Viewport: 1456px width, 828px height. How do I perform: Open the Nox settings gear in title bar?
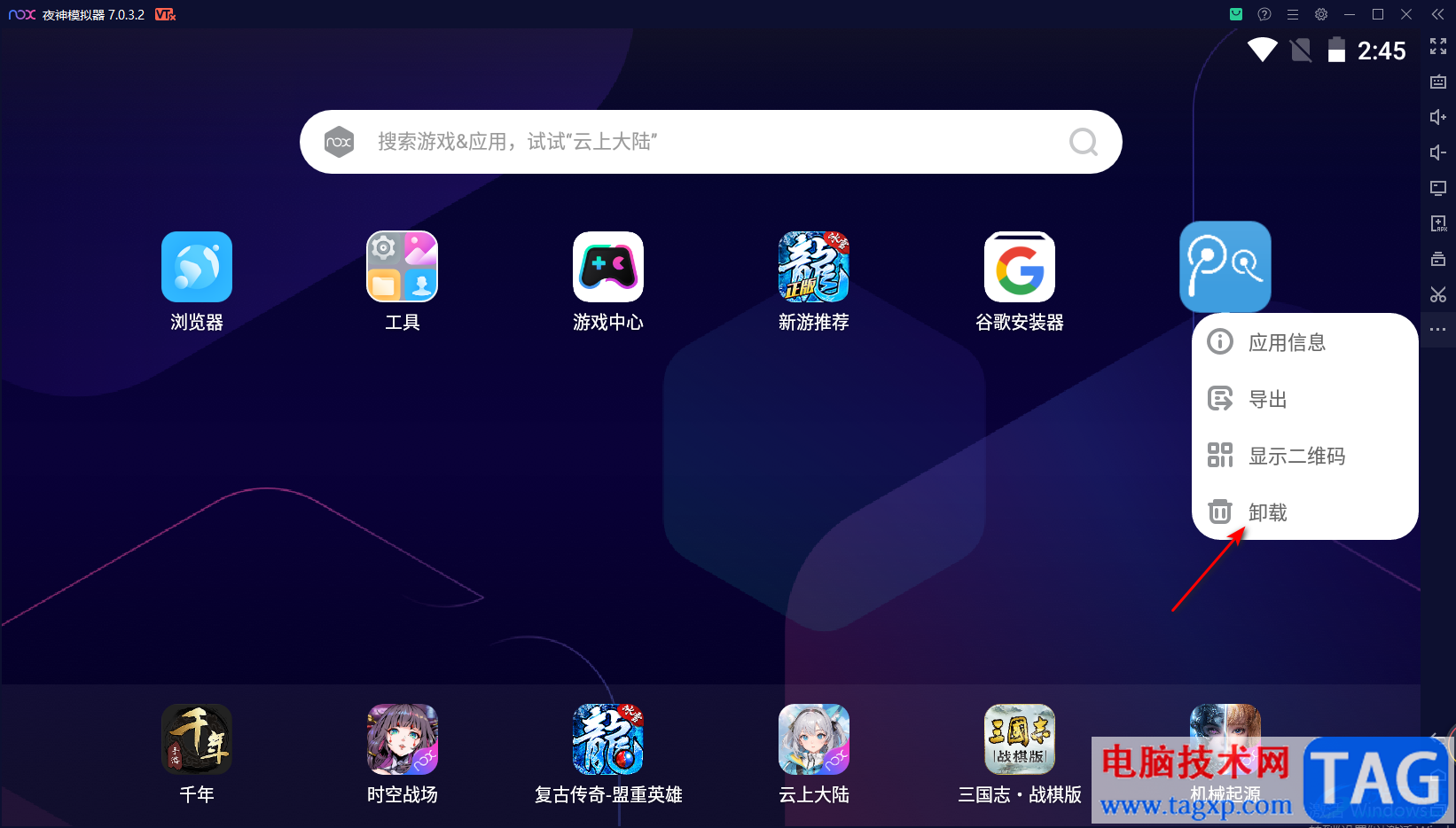1321,14
